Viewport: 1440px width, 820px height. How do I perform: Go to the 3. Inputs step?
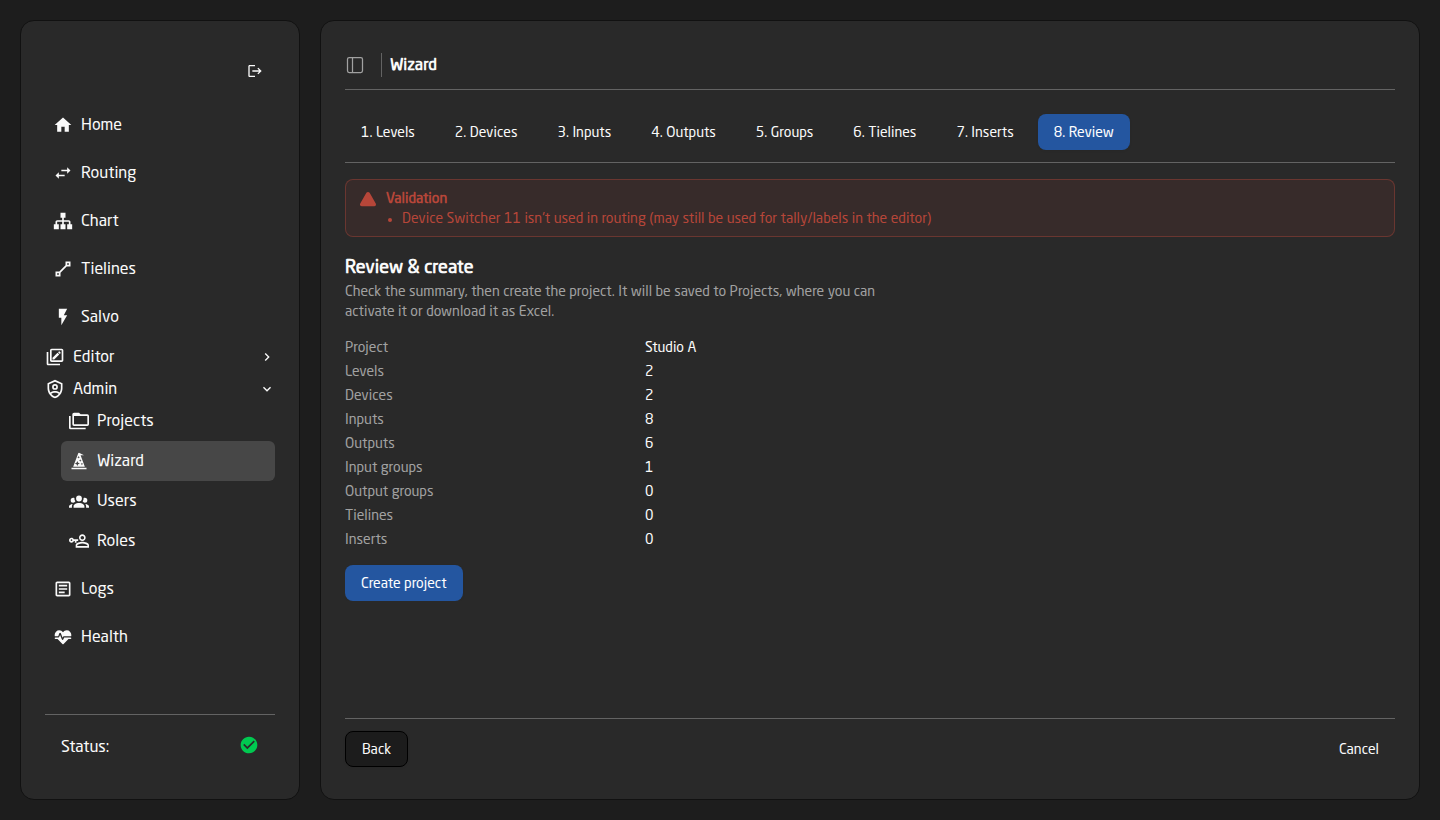[584, 132]
